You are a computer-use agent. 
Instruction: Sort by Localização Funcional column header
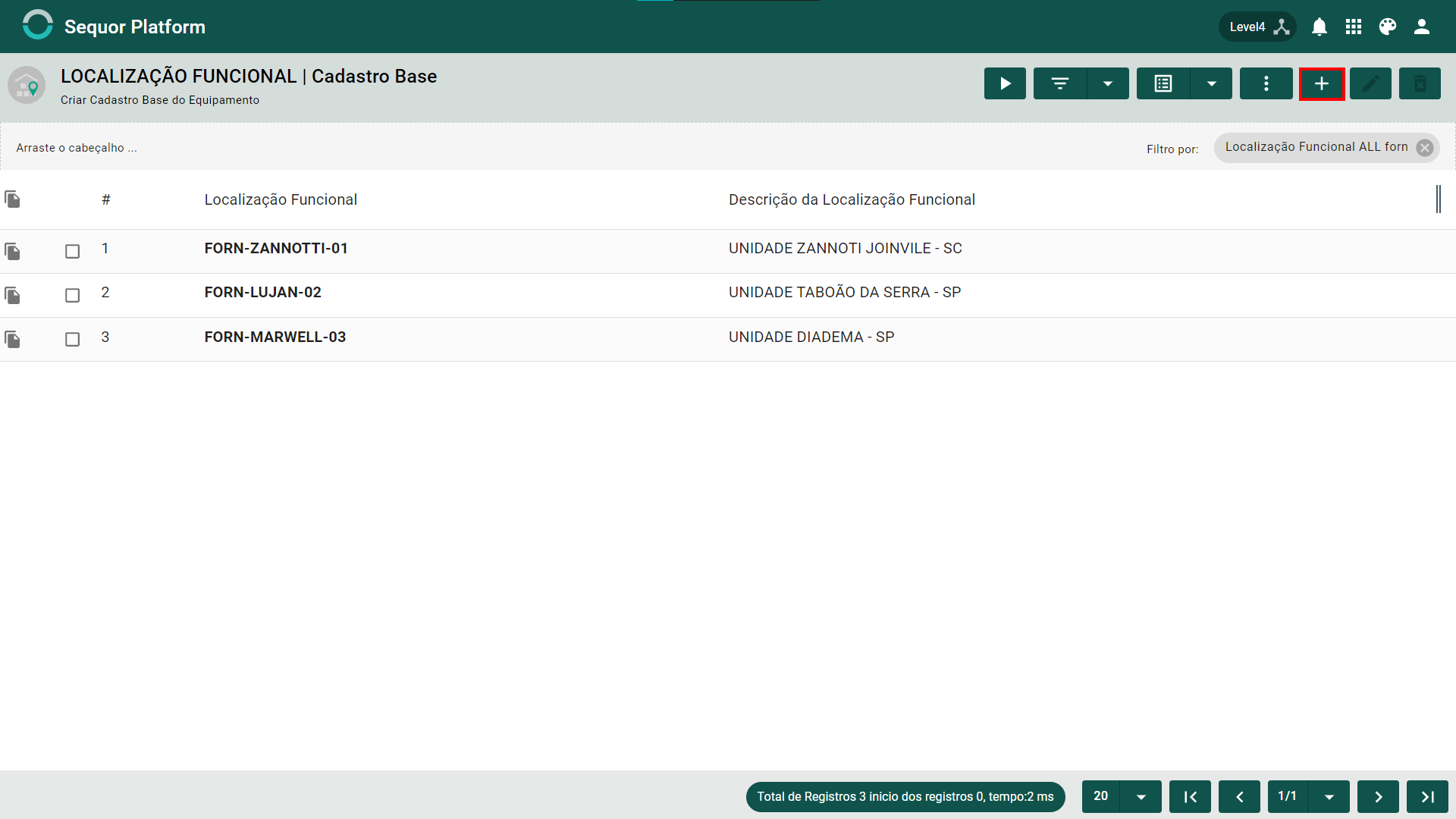tap(281, 199)
